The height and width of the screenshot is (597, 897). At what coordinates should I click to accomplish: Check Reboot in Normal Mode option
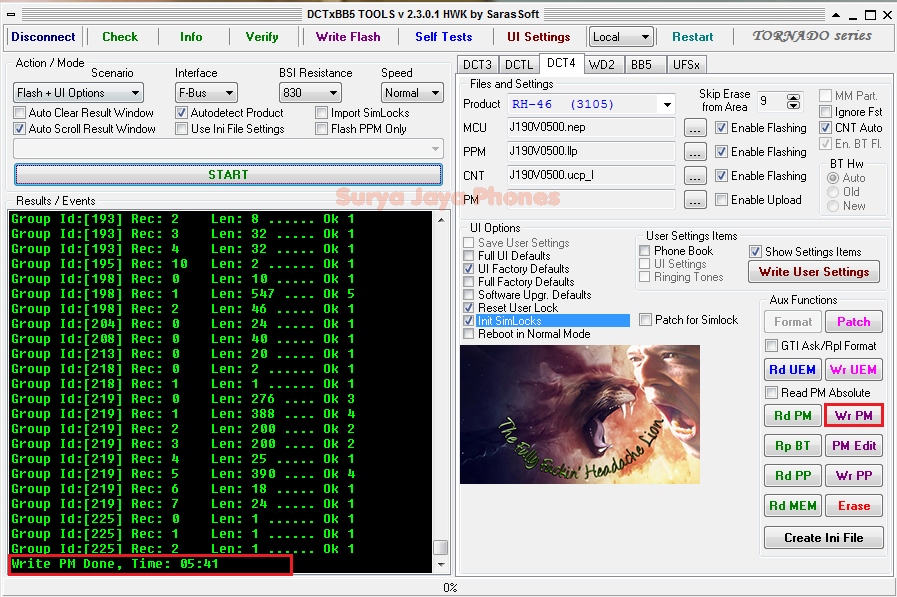(469, 334)
